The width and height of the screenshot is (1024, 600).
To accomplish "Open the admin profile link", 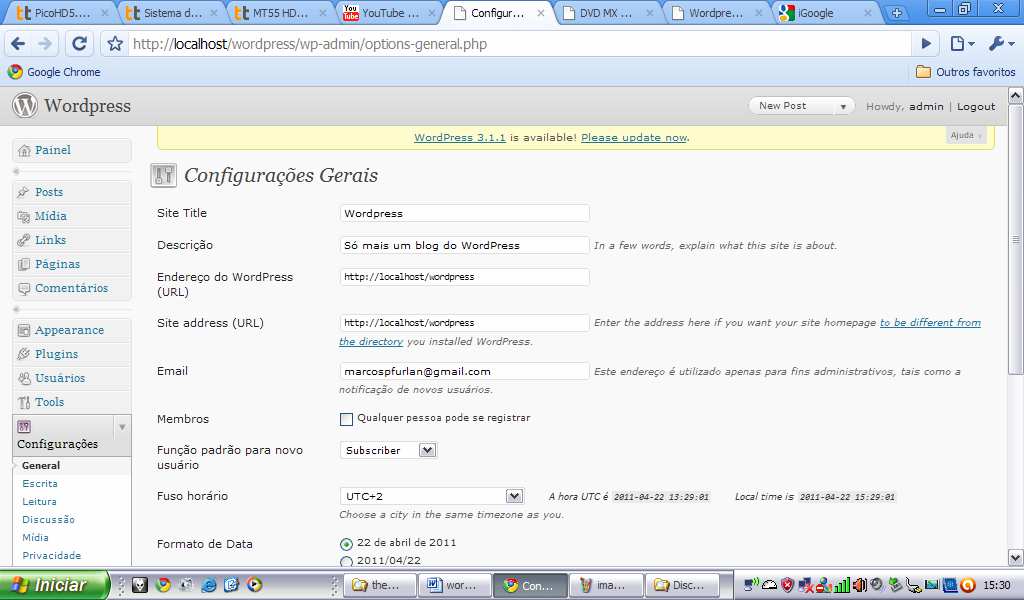I will (x=926, y=106).
